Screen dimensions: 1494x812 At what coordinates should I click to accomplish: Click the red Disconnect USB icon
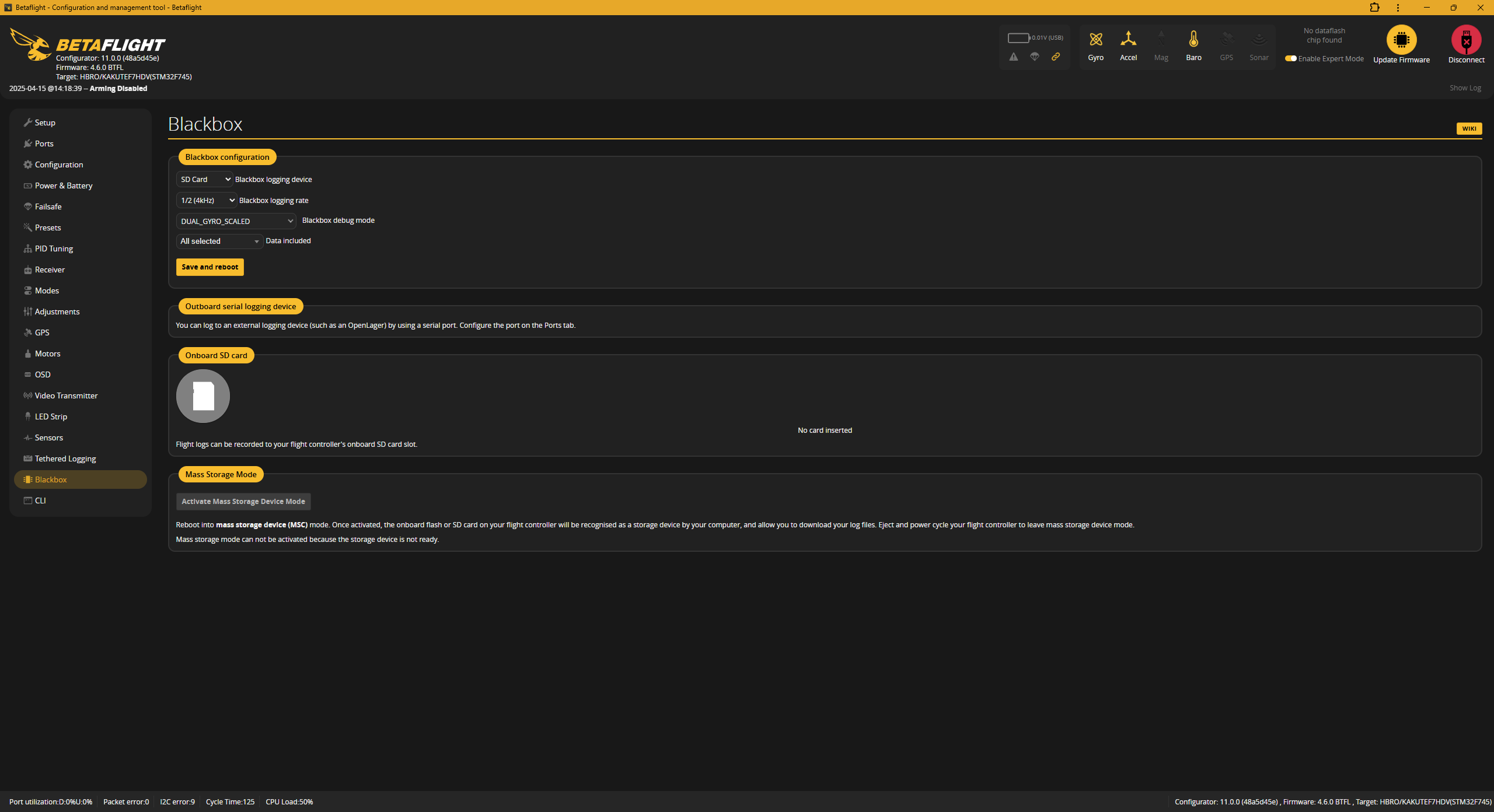1466,40
